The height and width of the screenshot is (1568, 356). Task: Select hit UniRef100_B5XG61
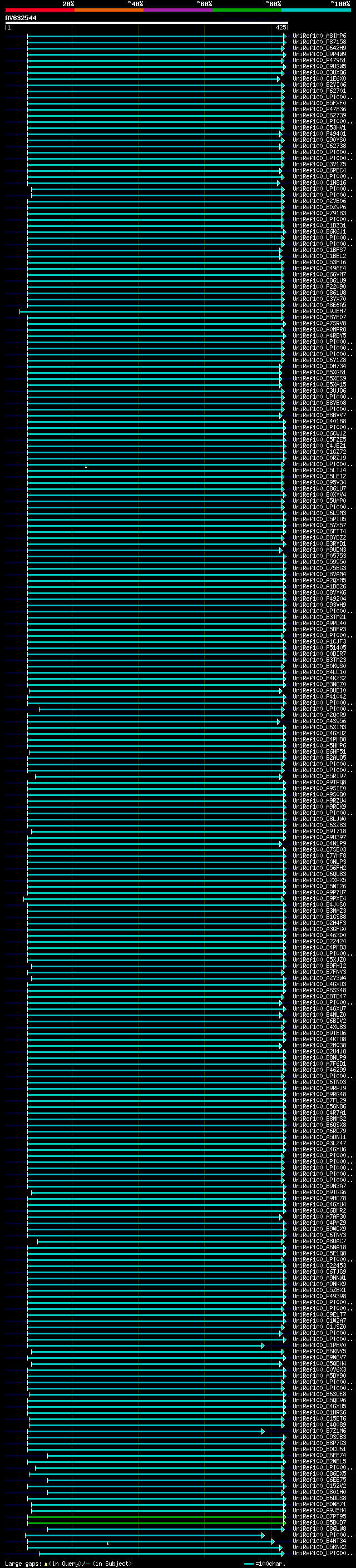[319, 373]
